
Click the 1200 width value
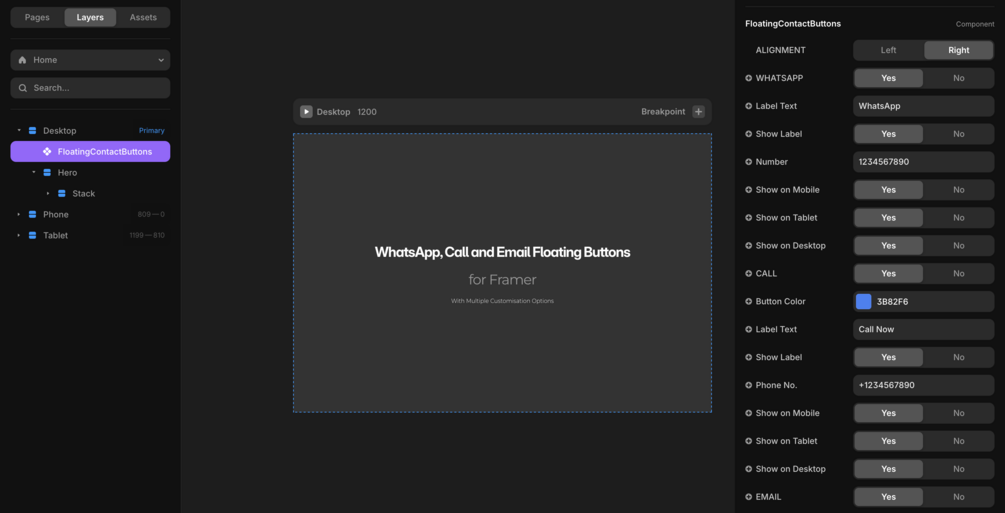point(367,112)
